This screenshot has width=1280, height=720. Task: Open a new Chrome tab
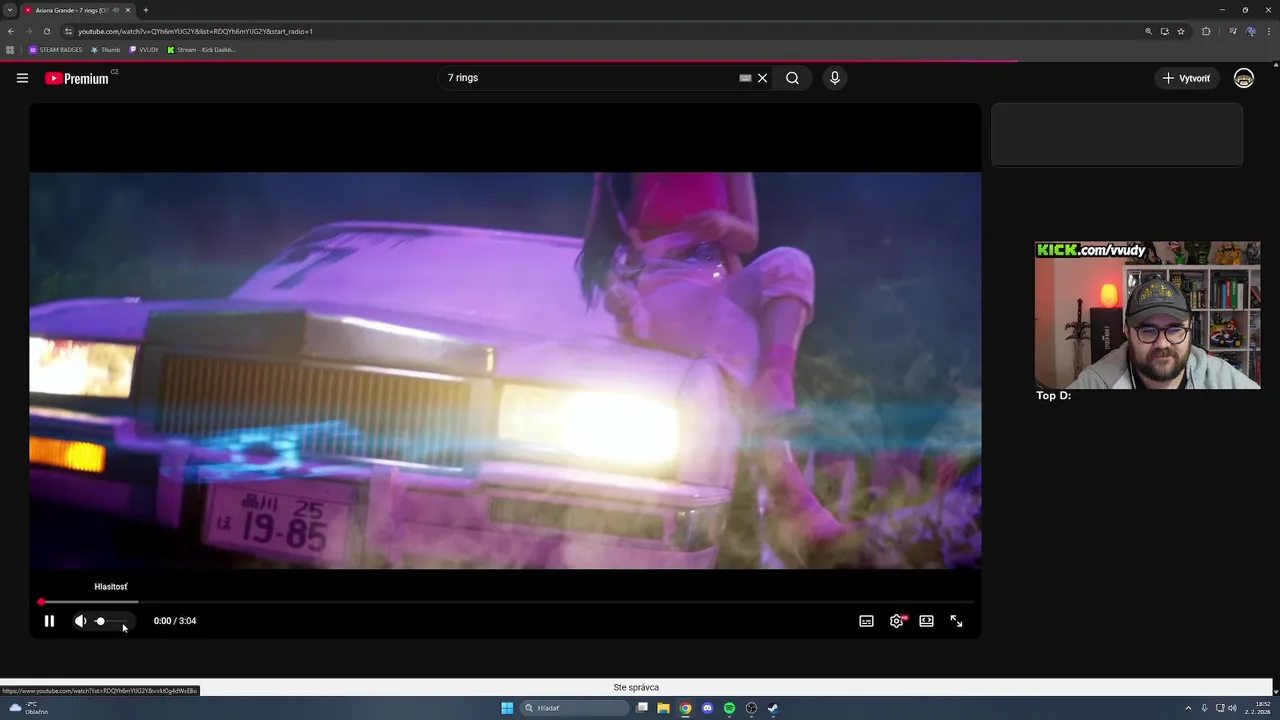click(146, 10)
